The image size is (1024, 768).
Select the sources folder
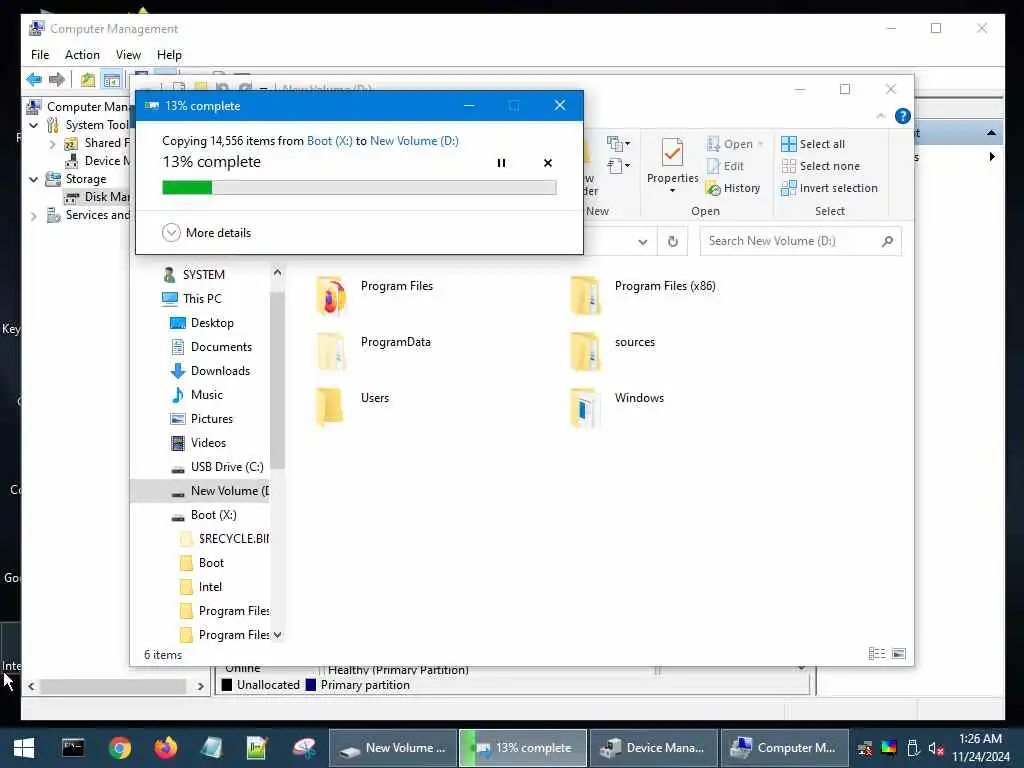[613, 351]
